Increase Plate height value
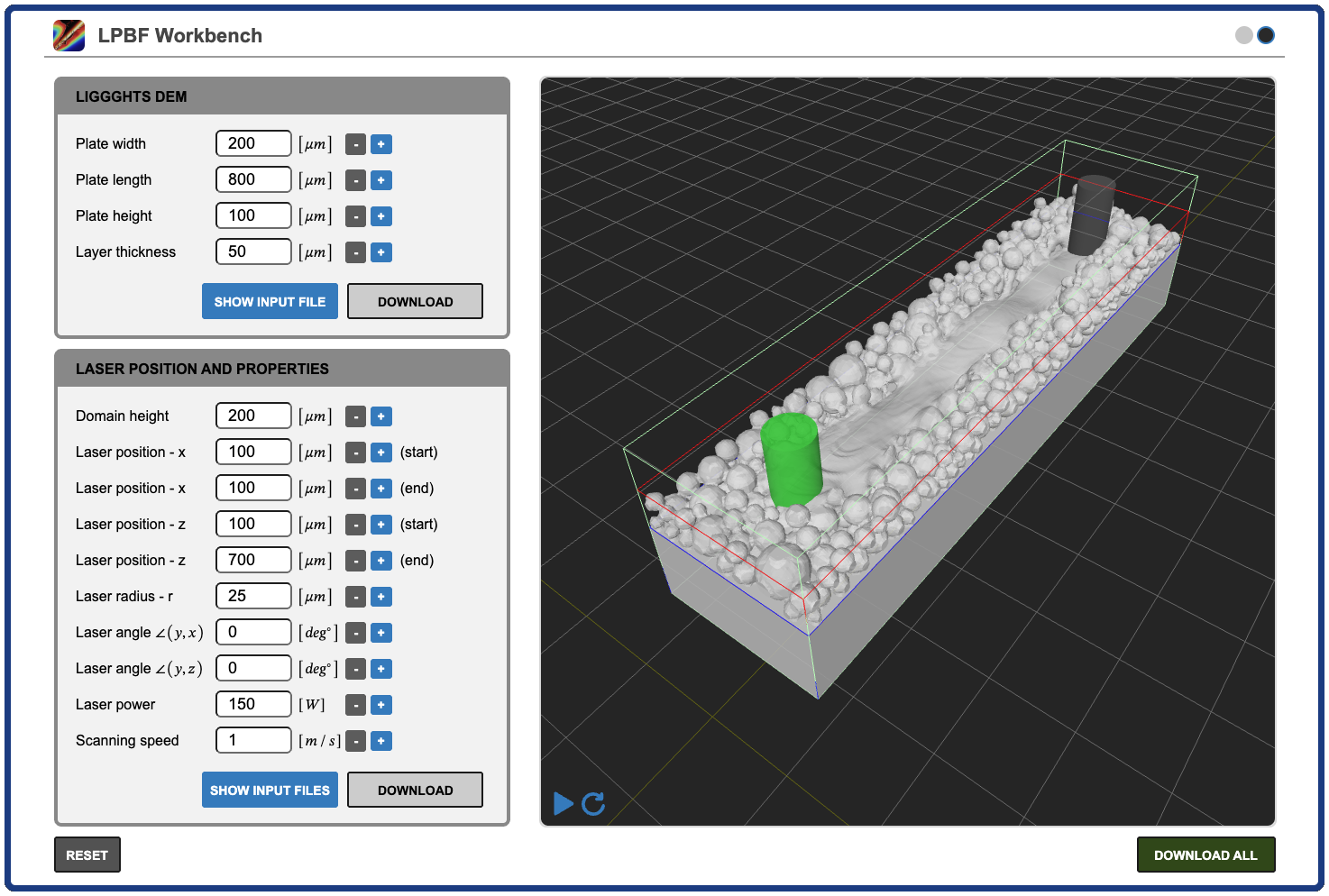The height and width of the screenshot is (896, 1329). pos(381,216)
